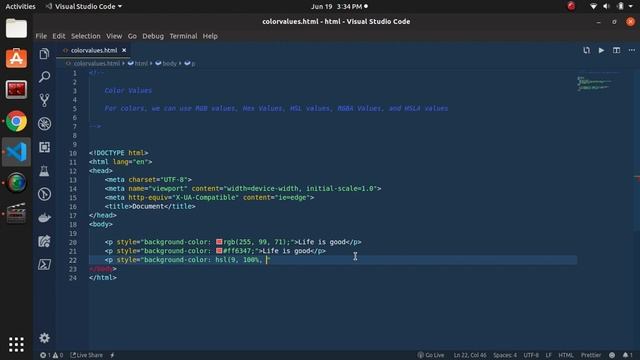
Task: Click the Prettier status bar item
Action: 591,355
